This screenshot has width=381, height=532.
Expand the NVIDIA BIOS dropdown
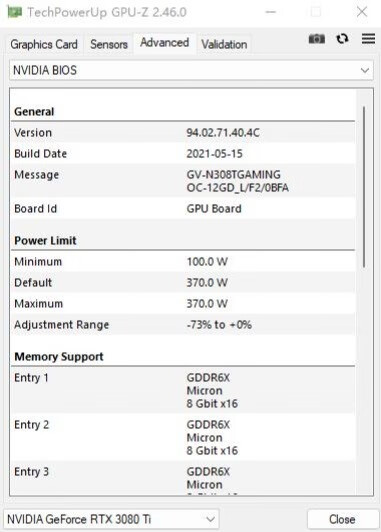(x=191, y=70)
